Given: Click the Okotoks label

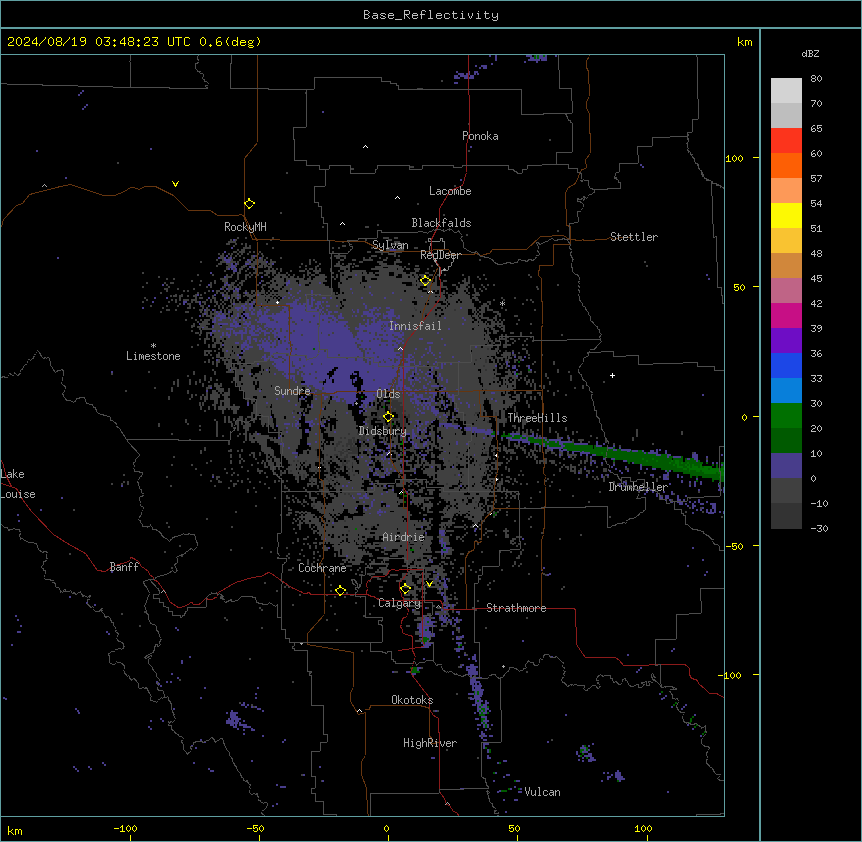Looking at the screenshot, I should tap(412, 700).
